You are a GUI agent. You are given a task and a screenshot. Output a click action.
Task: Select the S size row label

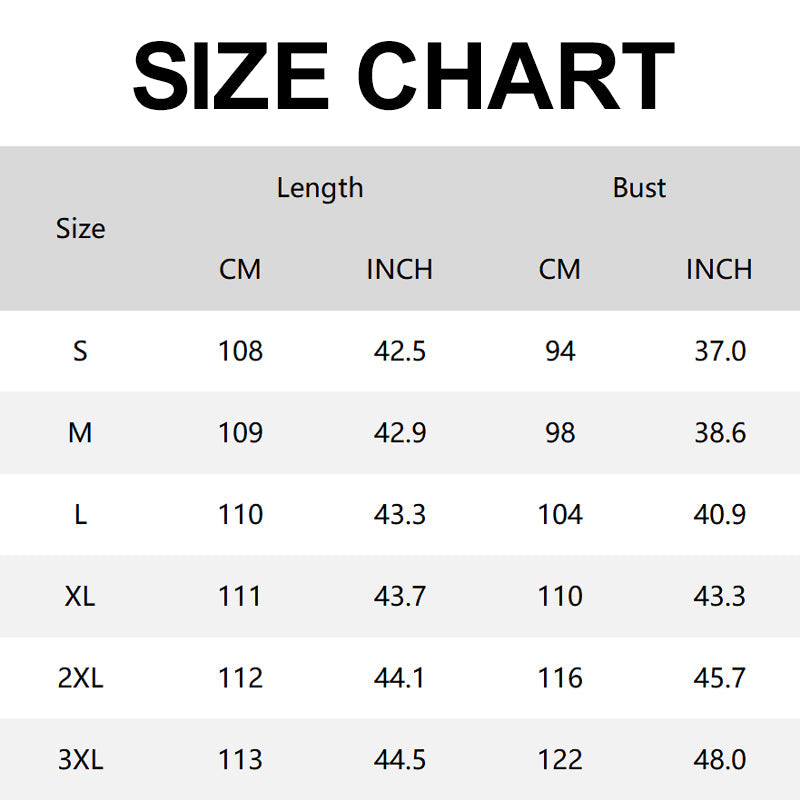pyautogui.click(x=80, y=351)
